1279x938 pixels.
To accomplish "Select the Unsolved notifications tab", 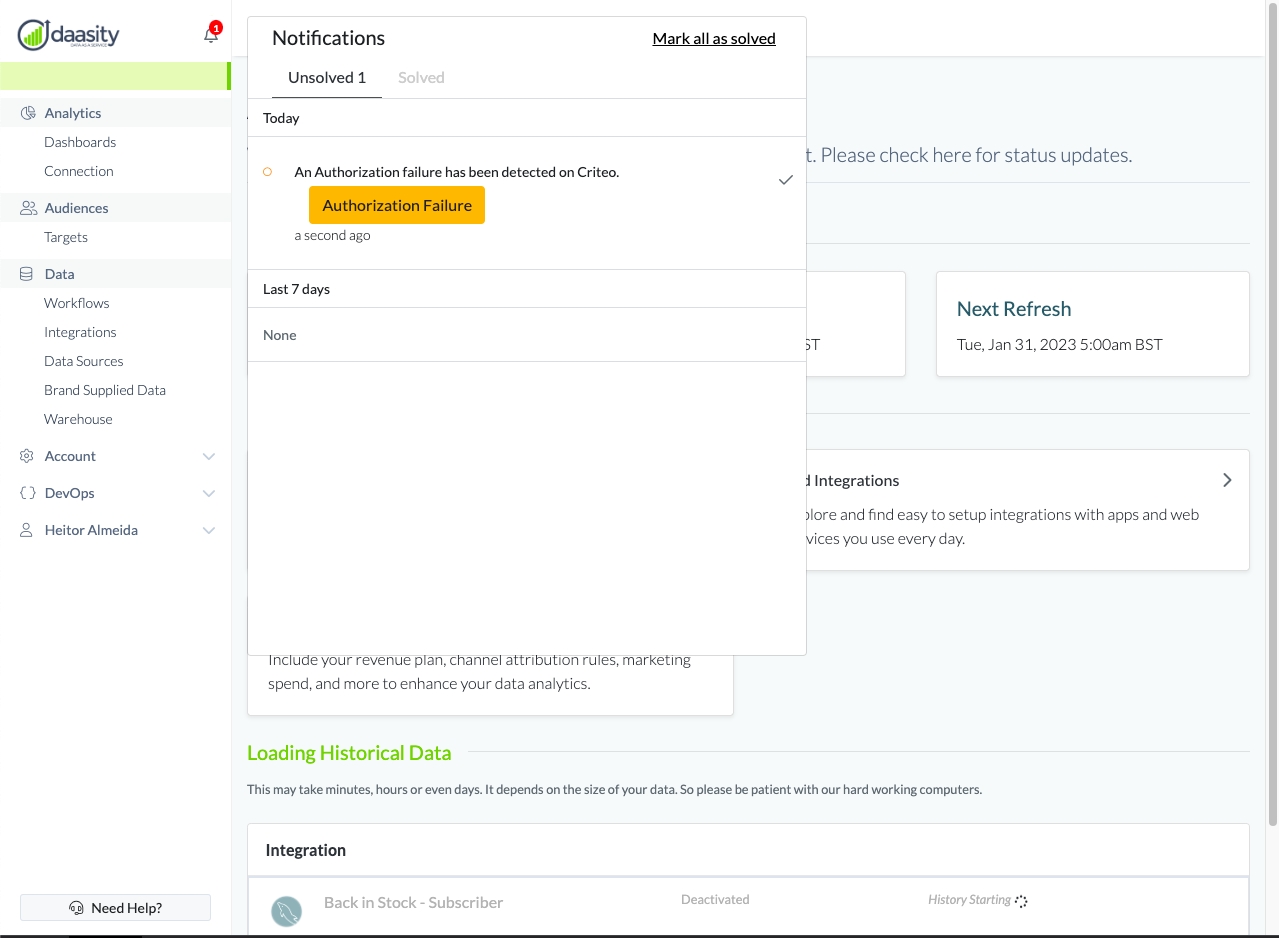I will [x=326, y=78].
